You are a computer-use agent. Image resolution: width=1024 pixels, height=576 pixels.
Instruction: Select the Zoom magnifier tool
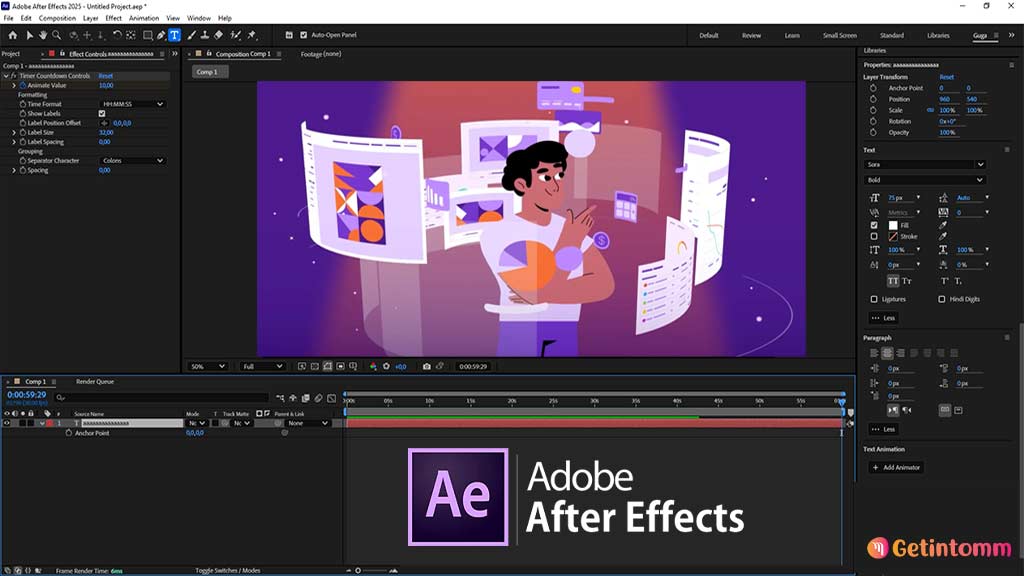click(x=57, y=35)
